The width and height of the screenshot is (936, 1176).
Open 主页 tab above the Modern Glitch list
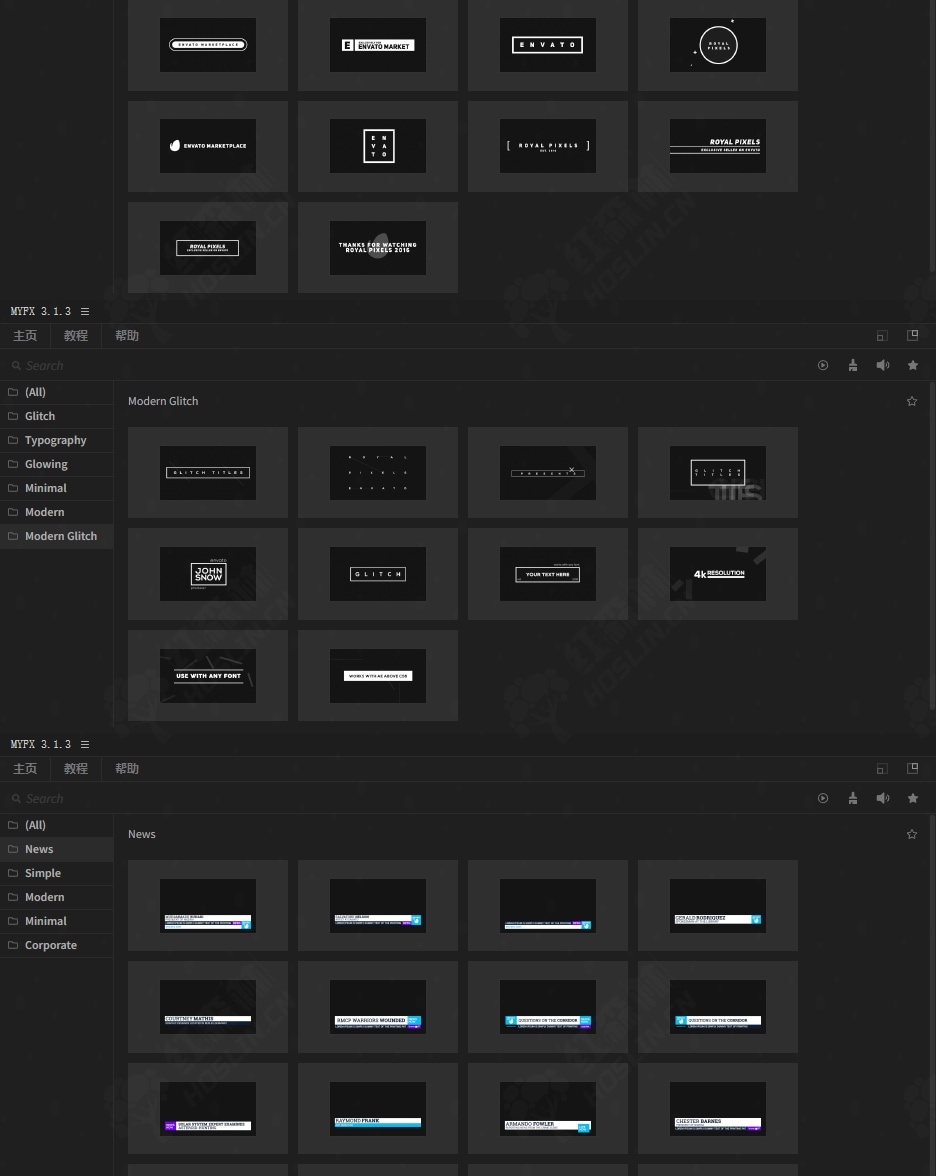click(x=25, y=335)
